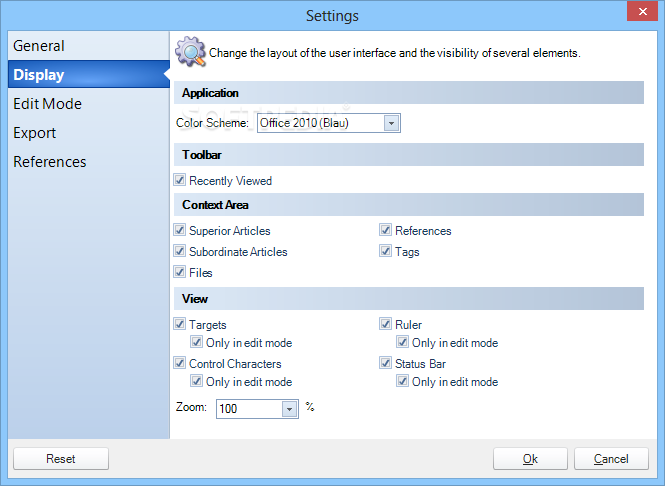Open the Color Scheme dropdown arrow
The width and height of the screenshot is (665, 486).
coord(391,123)
